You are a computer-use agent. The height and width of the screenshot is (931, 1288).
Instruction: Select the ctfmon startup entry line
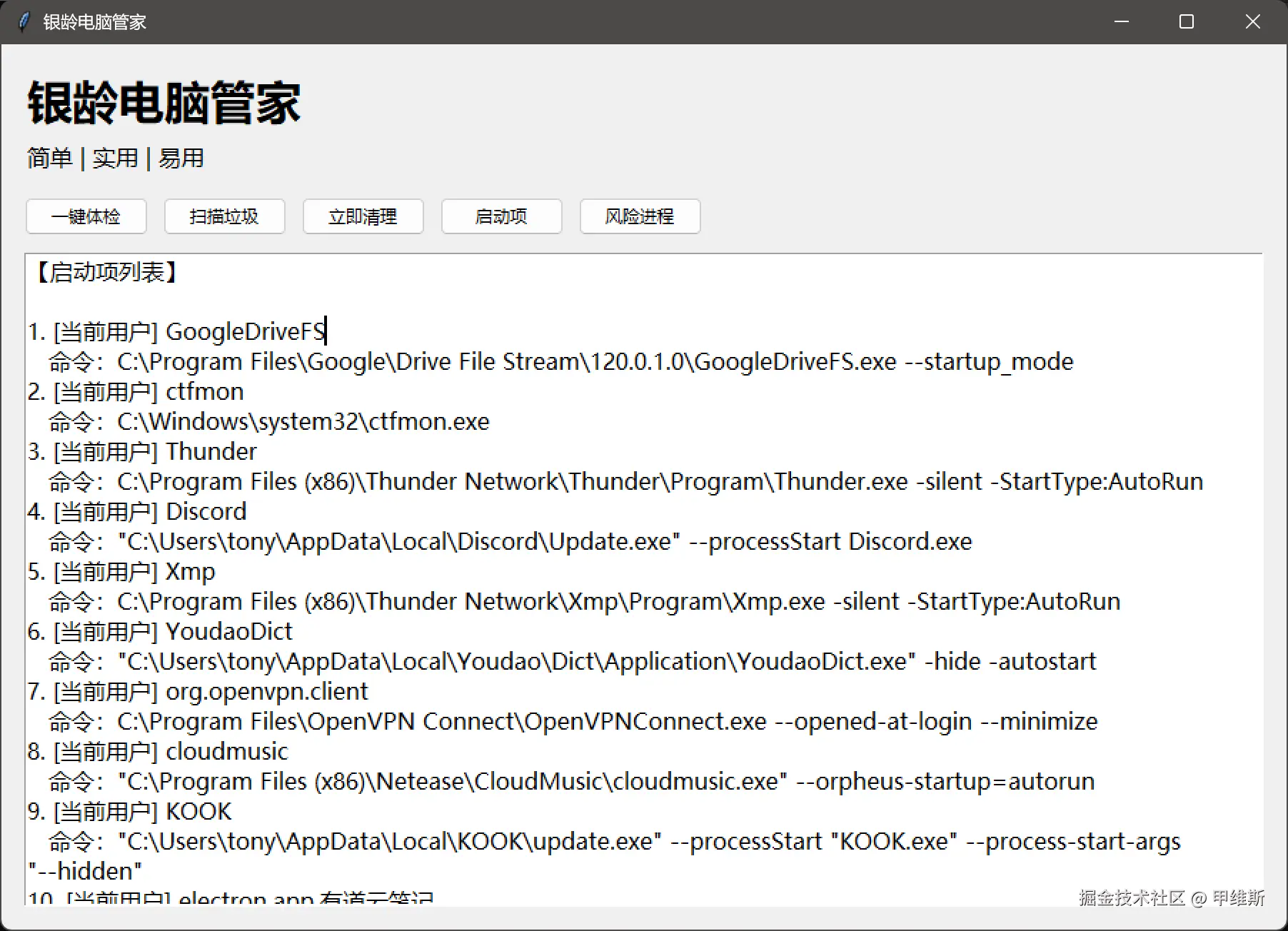[136, 392]
